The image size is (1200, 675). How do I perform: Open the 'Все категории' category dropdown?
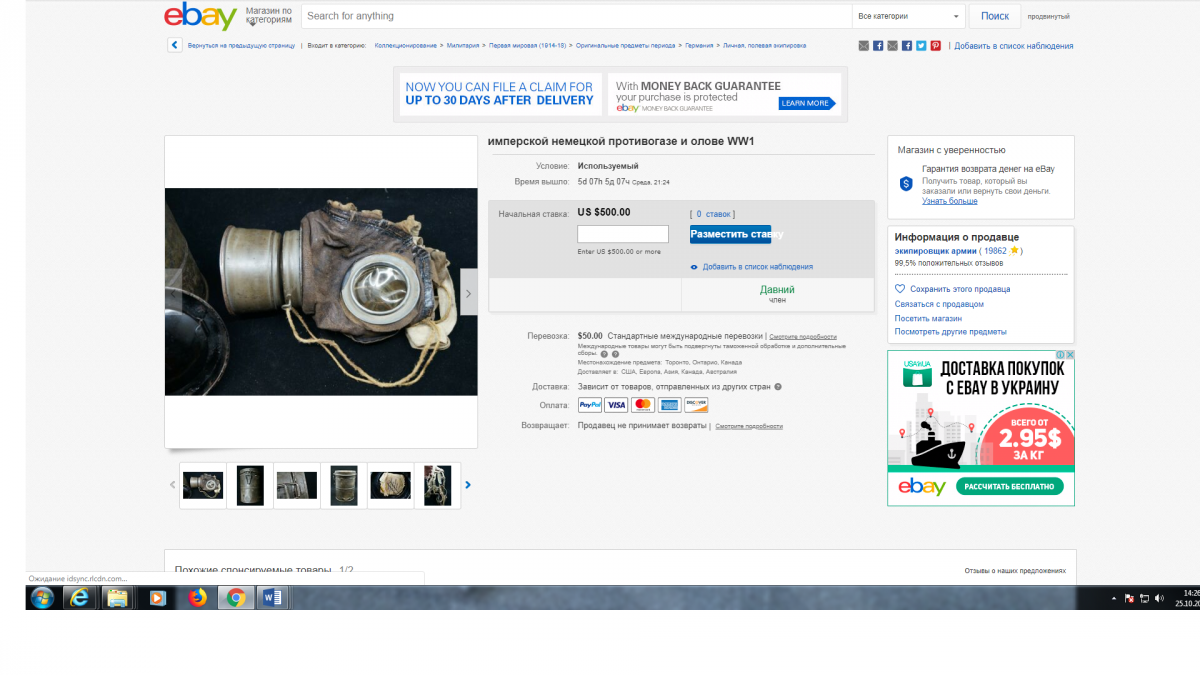[908, 16]
